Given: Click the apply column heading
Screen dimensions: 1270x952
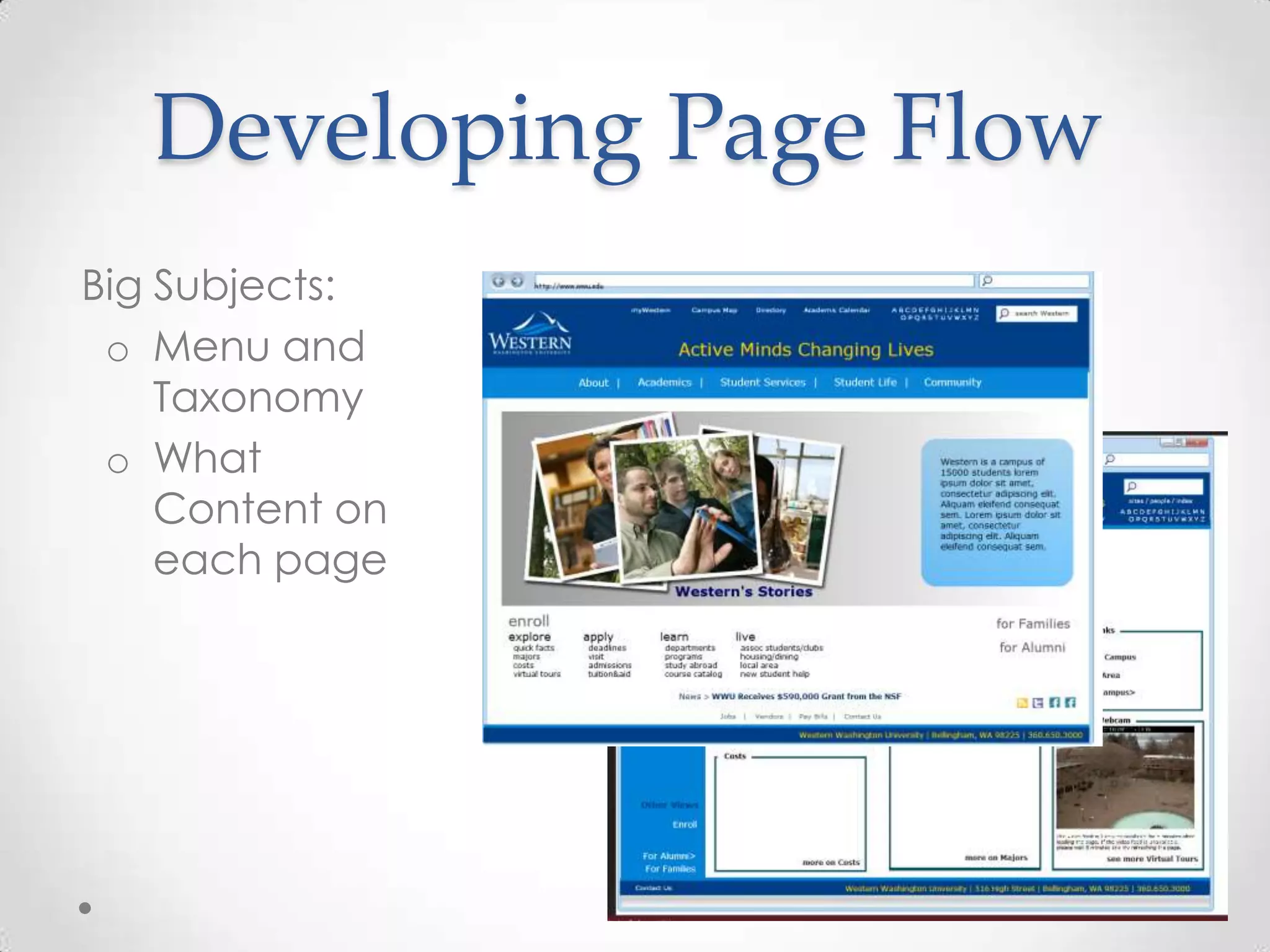Looking at the screenshot, I should 598,637.
